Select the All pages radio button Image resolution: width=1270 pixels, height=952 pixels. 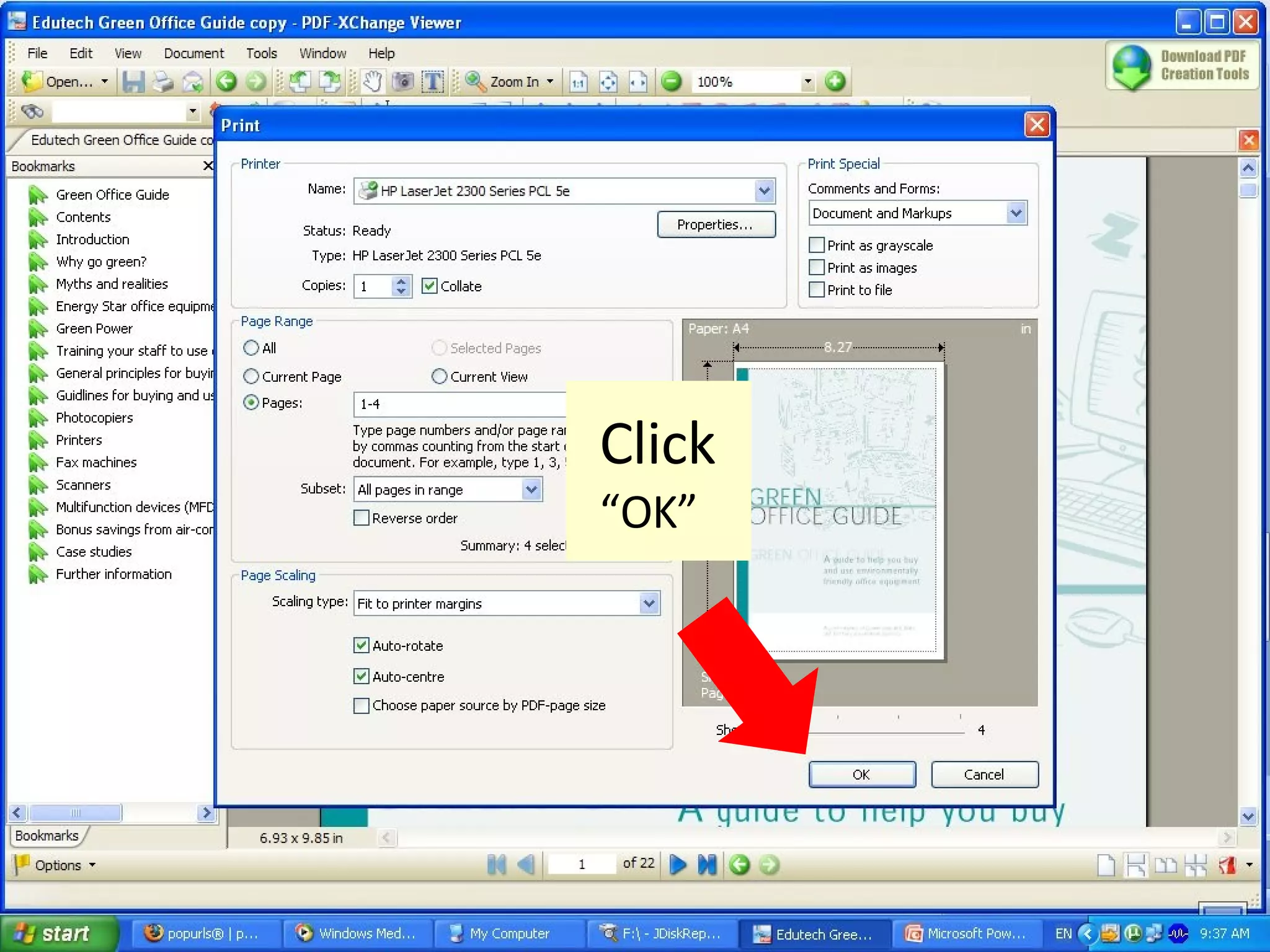click(x=251, y=348)
